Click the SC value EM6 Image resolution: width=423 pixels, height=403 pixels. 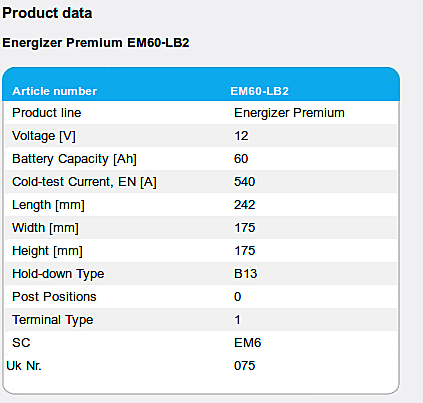[248, 343]
